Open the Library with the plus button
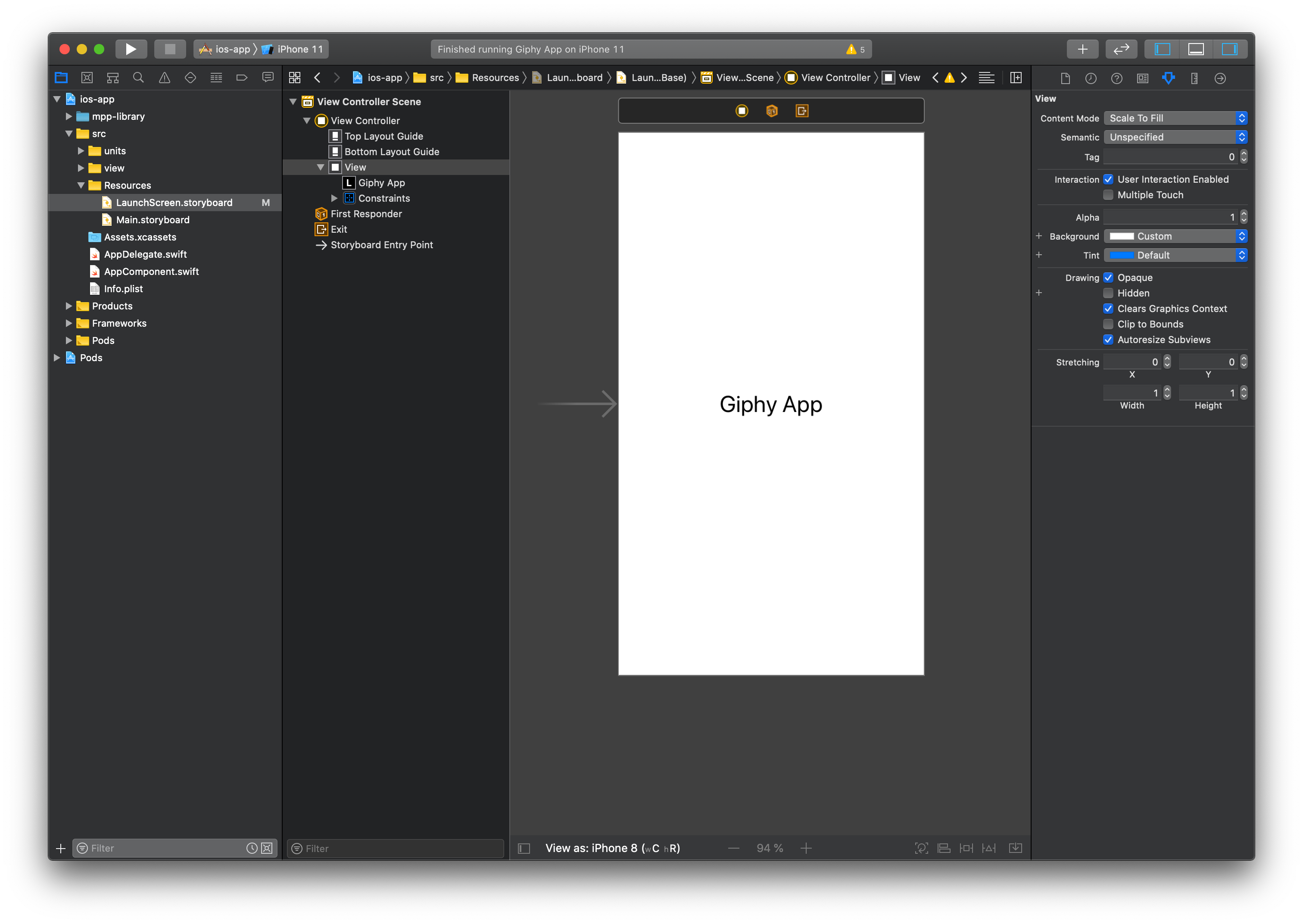The height and width of the screenshot is (924, 1303). pyautogui.click(x=1082, y=50)
